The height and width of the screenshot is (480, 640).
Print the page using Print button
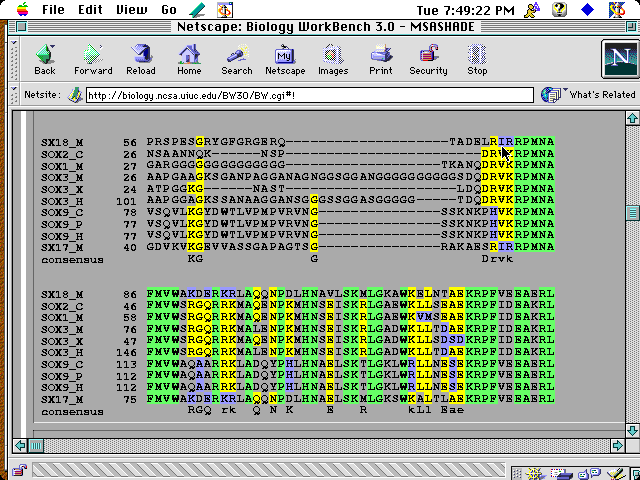coord(381,59)
